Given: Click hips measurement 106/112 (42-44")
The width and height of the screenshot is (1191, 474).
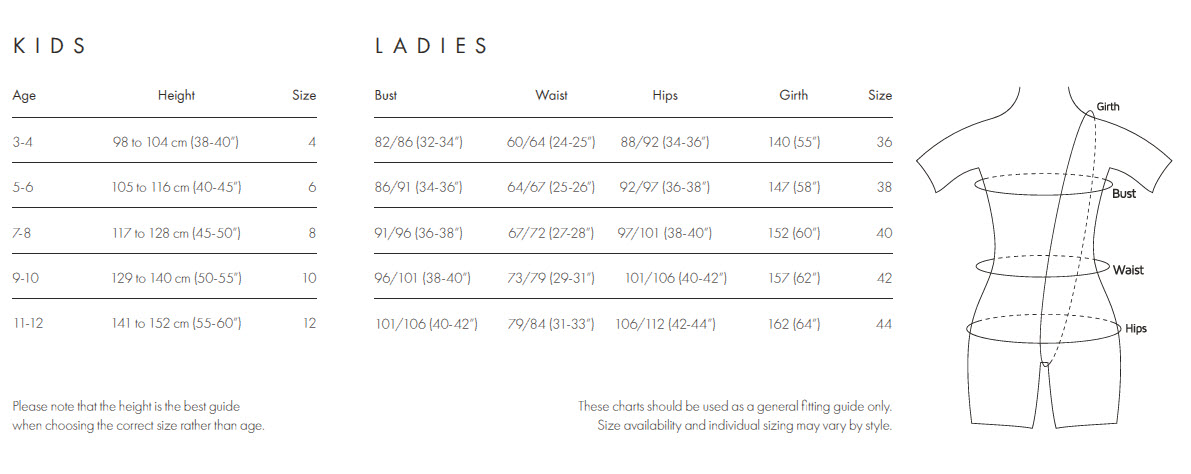Looking at the screenshot, I should coord(666,324).
